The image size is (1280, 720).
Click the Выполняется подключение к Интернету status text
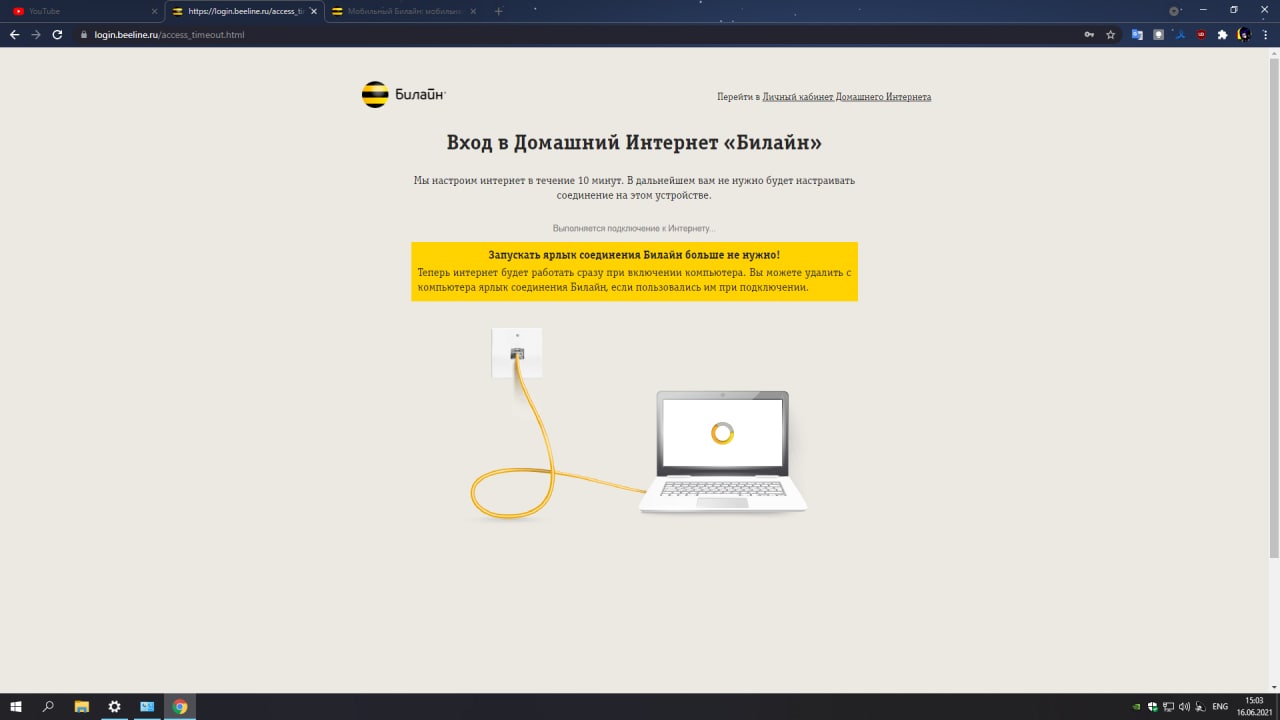[634, 229]
